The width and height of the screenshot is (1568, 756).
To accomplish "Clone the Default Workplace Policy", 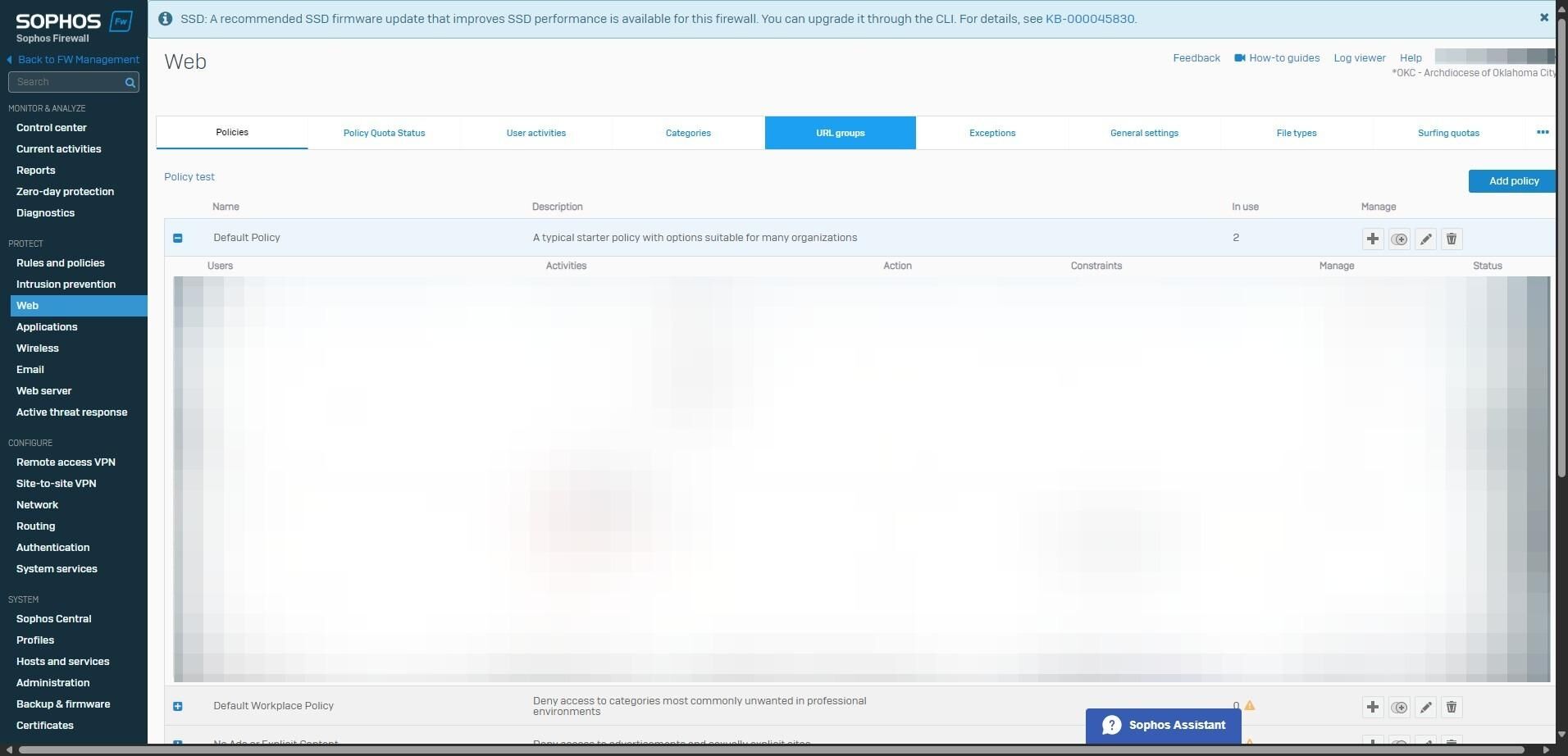I will tap(1399, 707).
